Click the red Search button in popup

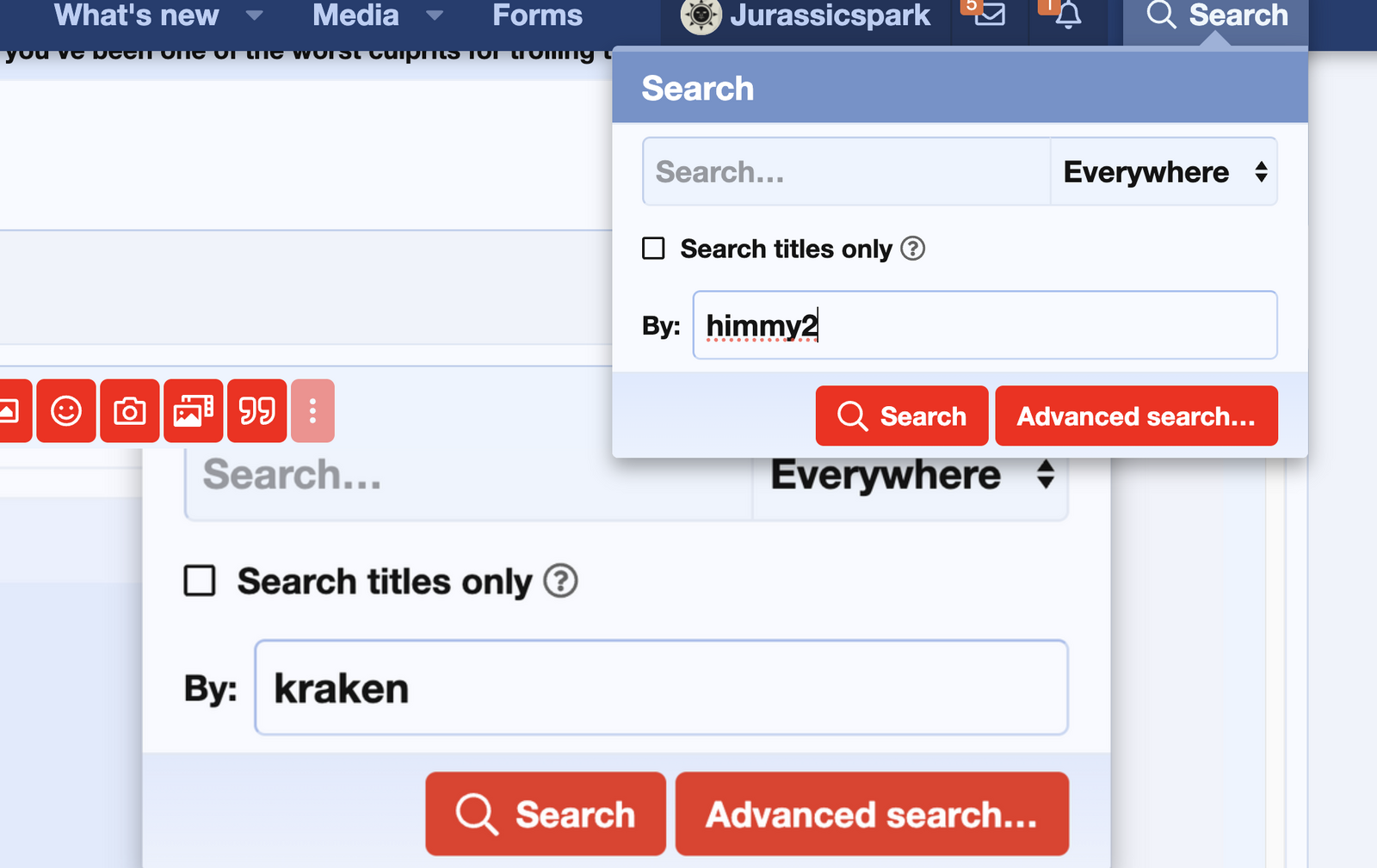901,416
